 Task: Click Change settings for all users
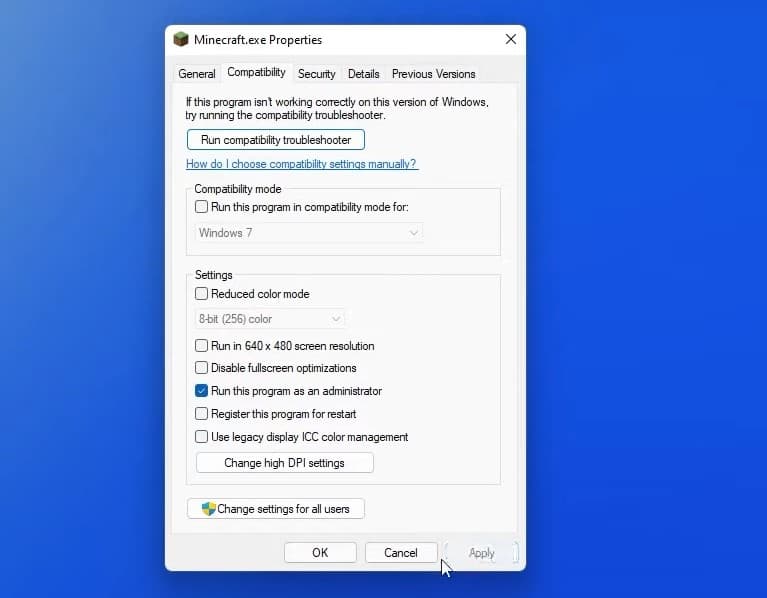(276, 509)
